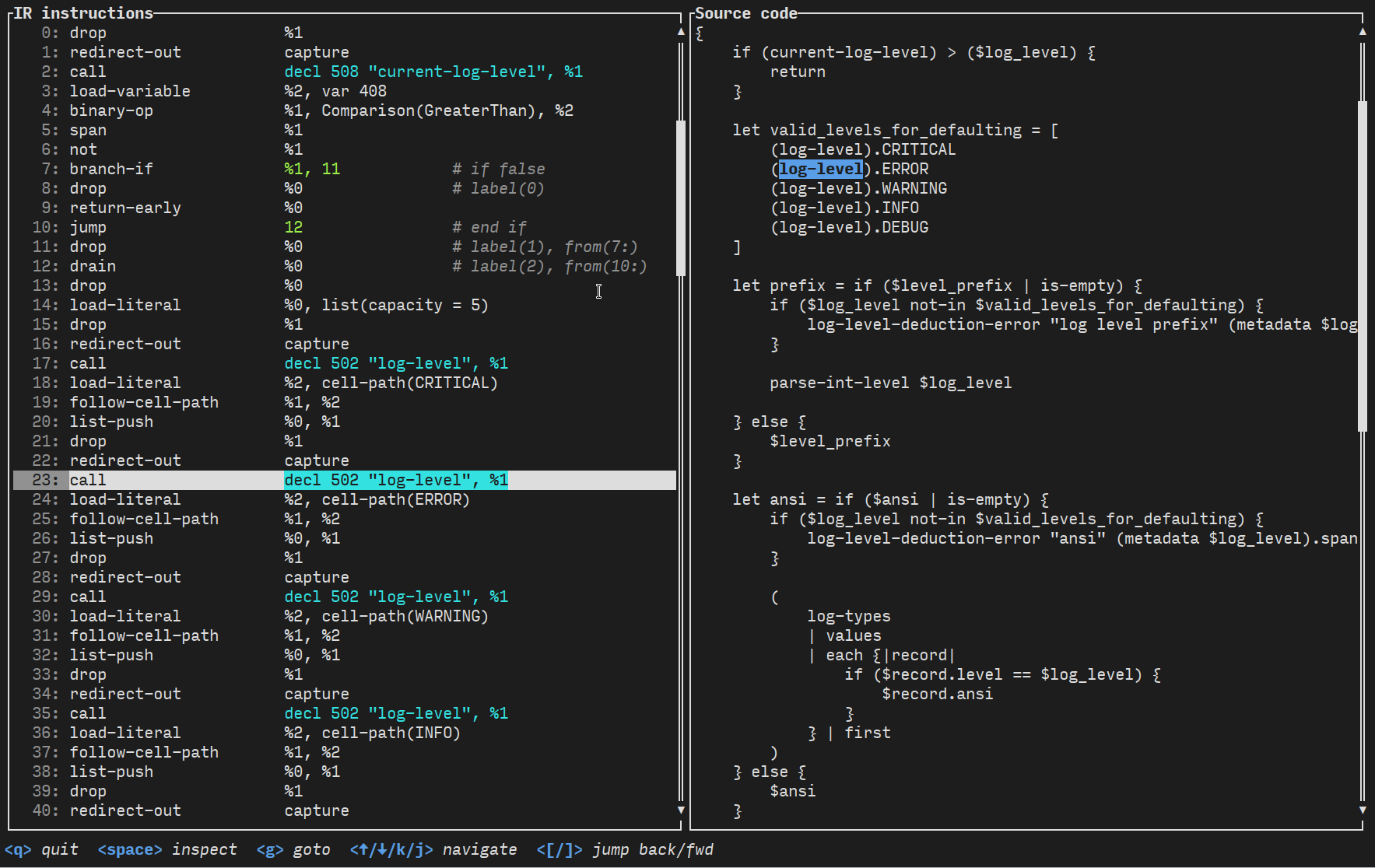Click the (log-level).WARNING source line

[x=858, y=188]
